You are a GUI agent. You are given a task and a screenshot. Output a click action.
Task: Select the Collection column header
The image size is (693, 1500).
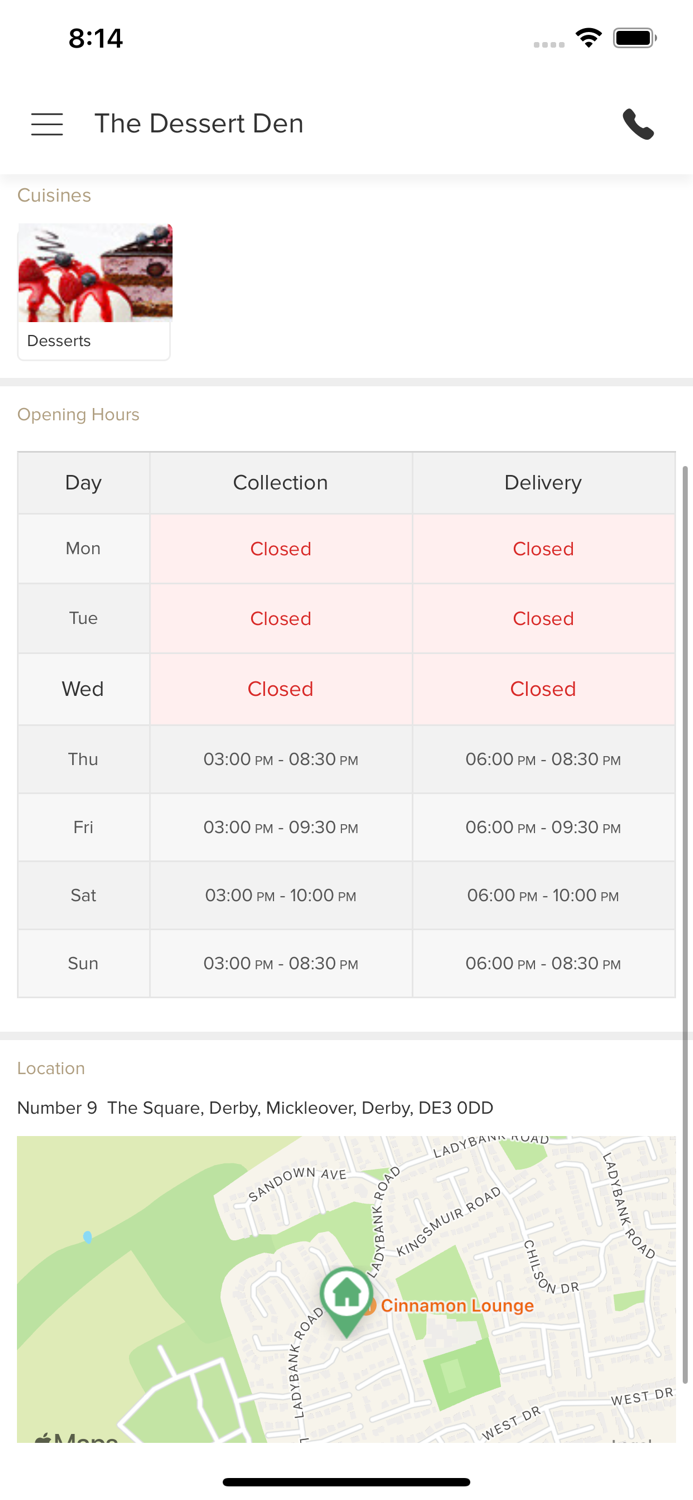[x=280, y=483]
